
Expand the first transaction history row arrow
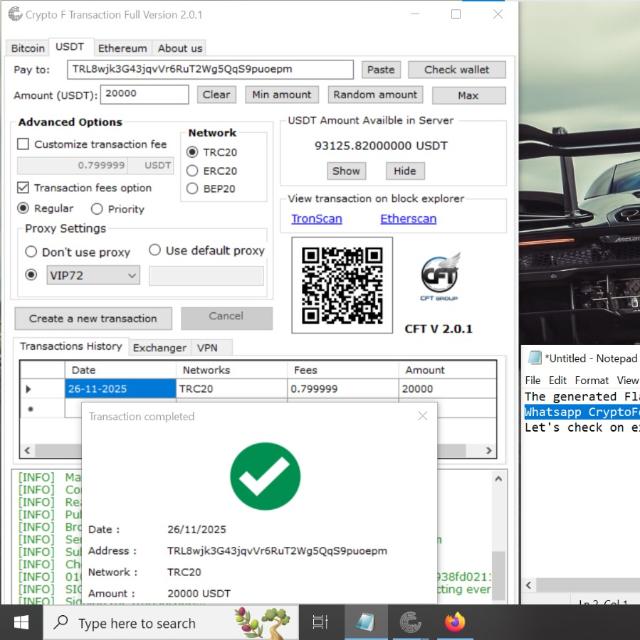28,389
